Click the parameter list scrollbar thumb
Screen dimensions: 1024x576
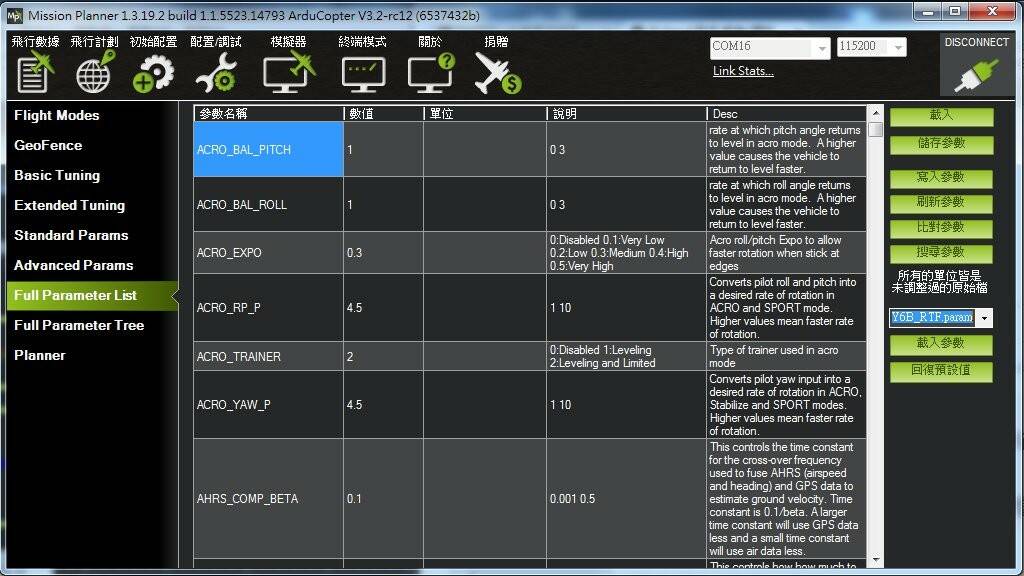[x=876, y=129]
